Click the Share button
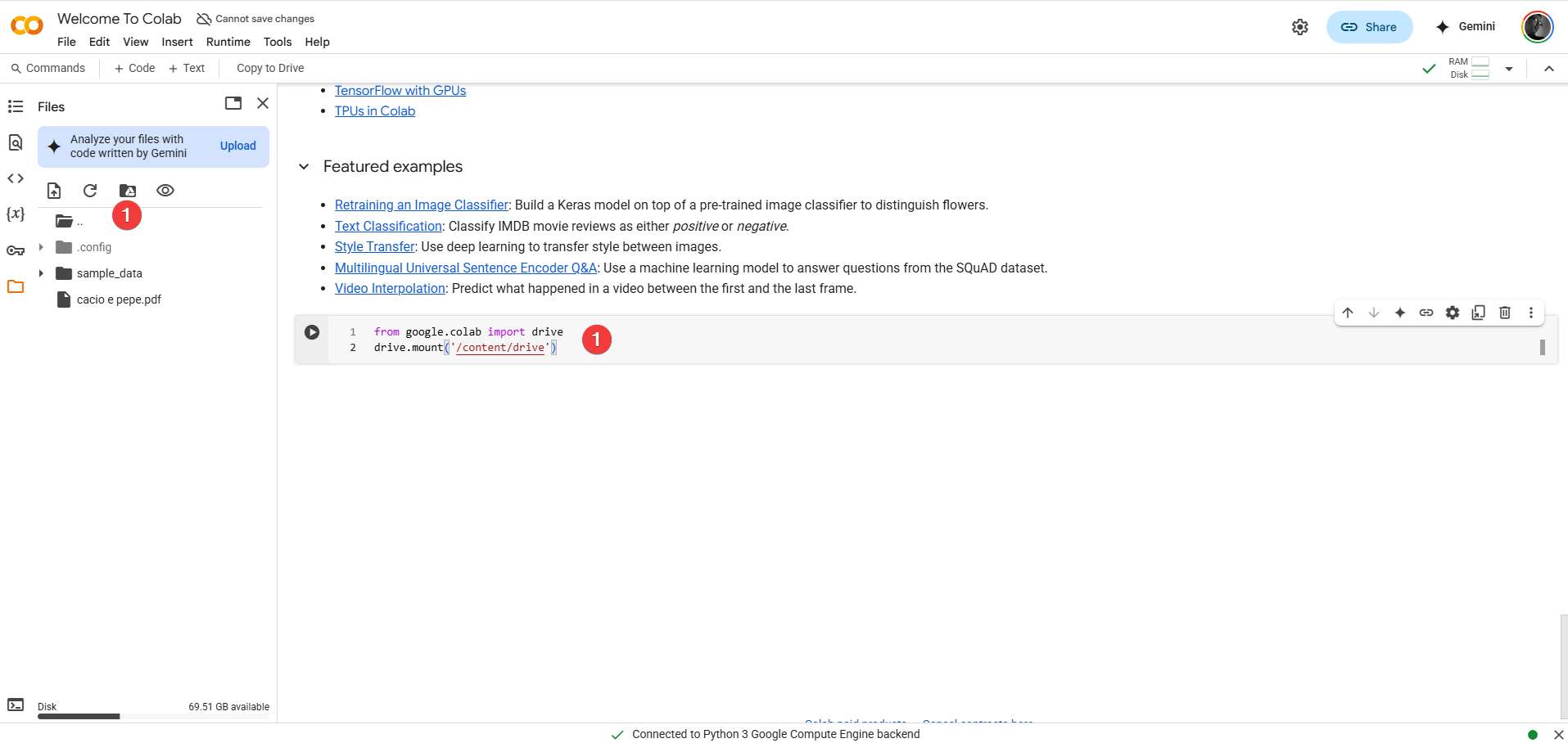This screenshot has width=1568, height=743. 1369,27
